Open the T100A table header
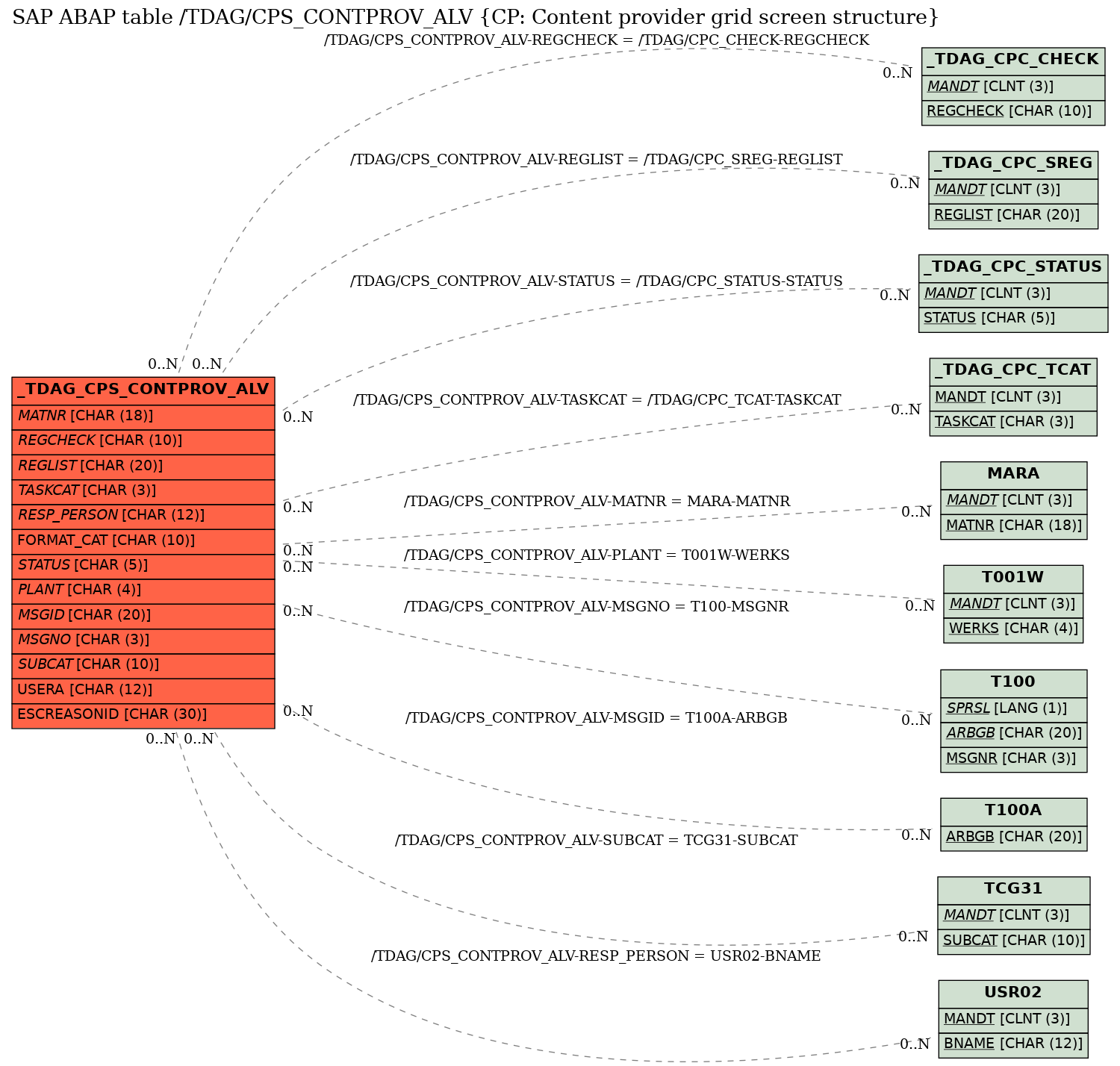1120x1066 pixels. coord(1013,811)
